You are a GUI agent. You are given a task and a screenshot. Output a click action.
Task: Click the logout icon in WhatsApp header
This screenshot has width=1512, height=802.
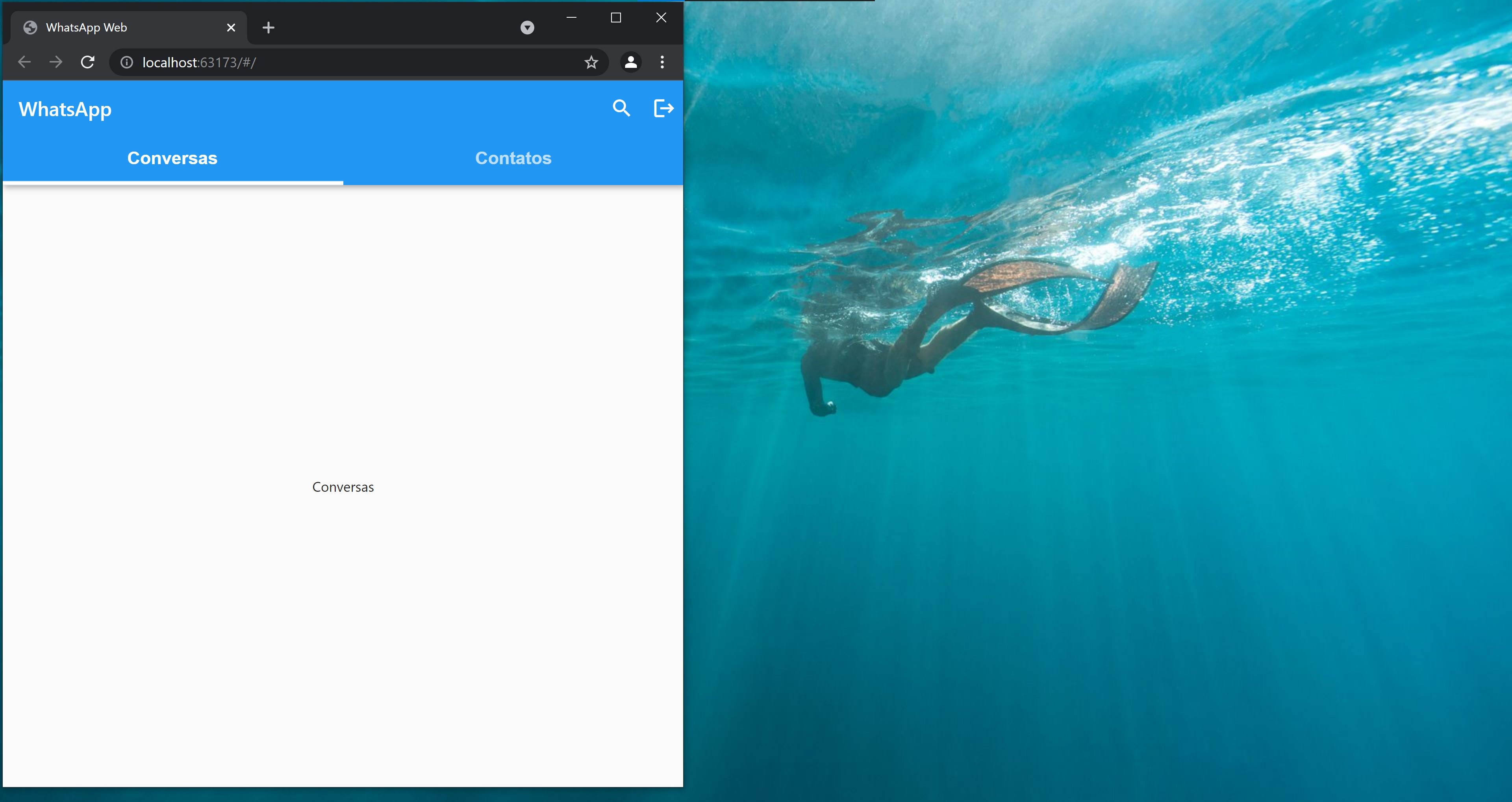pyautogui.click(x=663, y=108)
